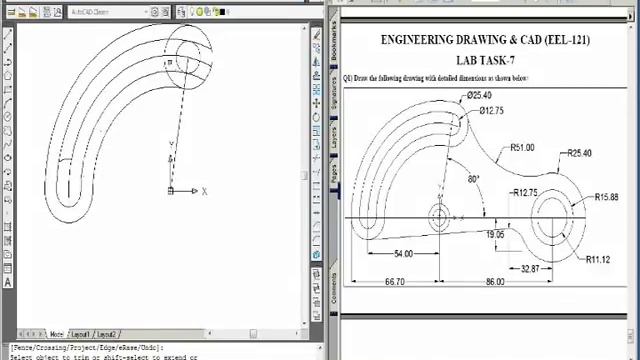Click Bring to Front in Draw Order toolbar
Screen dimensions: 640x360
316,275
